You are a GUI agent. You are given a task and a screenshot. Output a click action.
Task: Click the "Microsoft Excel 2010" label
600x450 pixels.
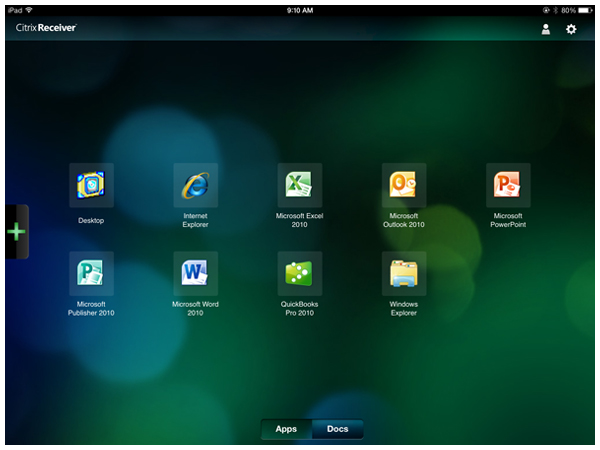pyautogui.click(x=300, y=220)
